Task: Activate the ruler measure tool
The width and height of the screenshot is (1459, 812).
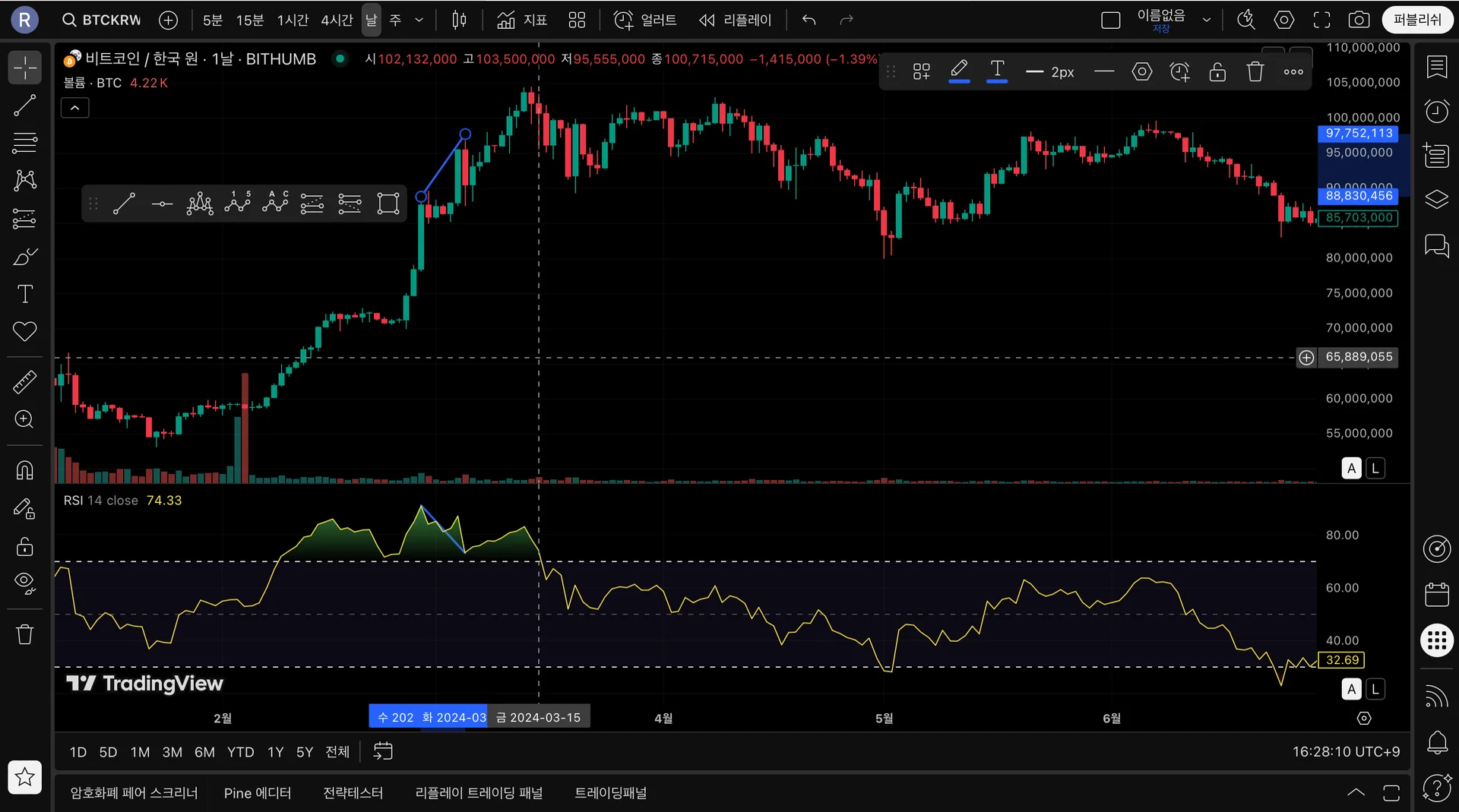Action: 25,382
